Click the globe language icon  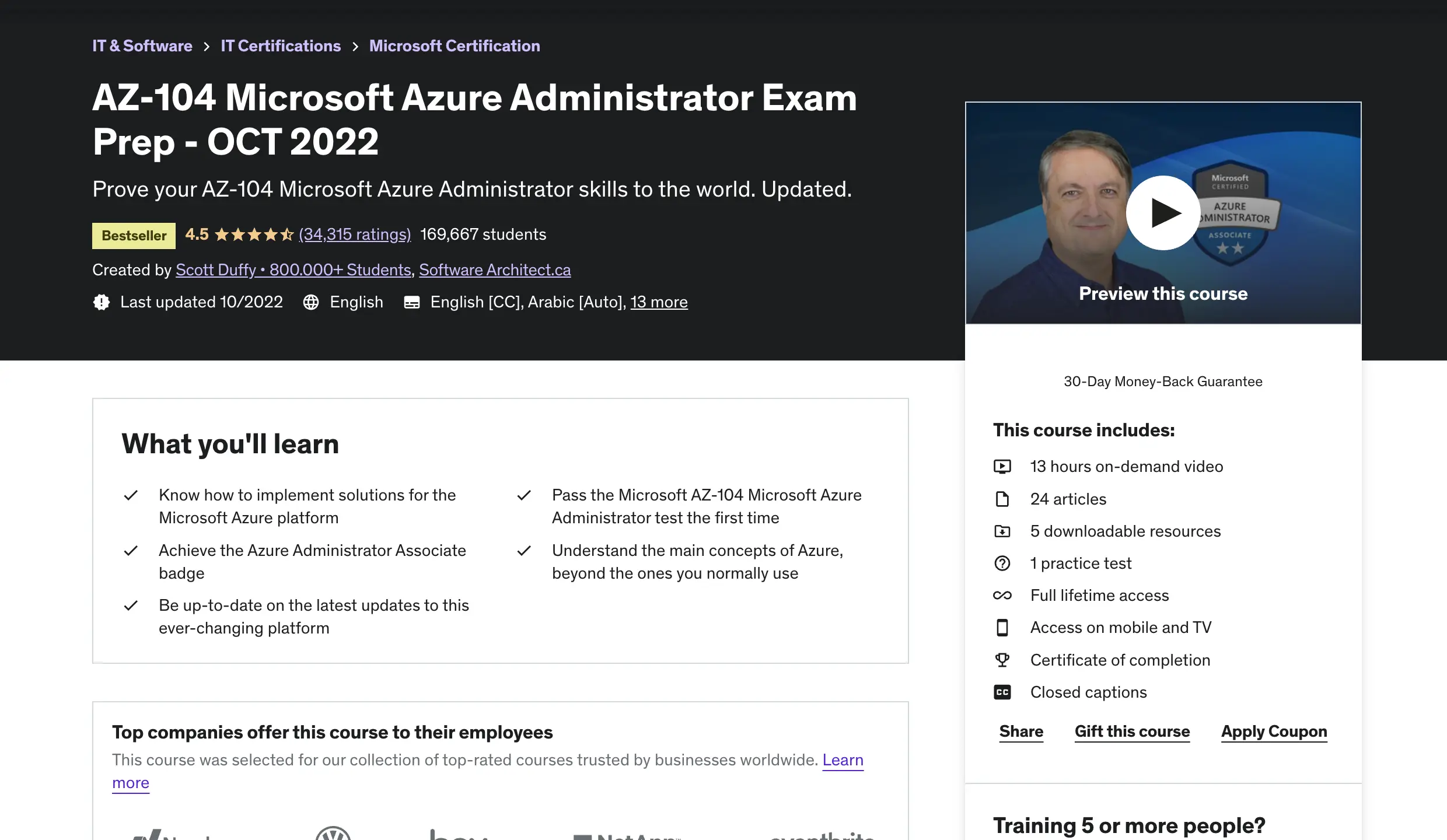pyautogui.click(x=311, y=302)
